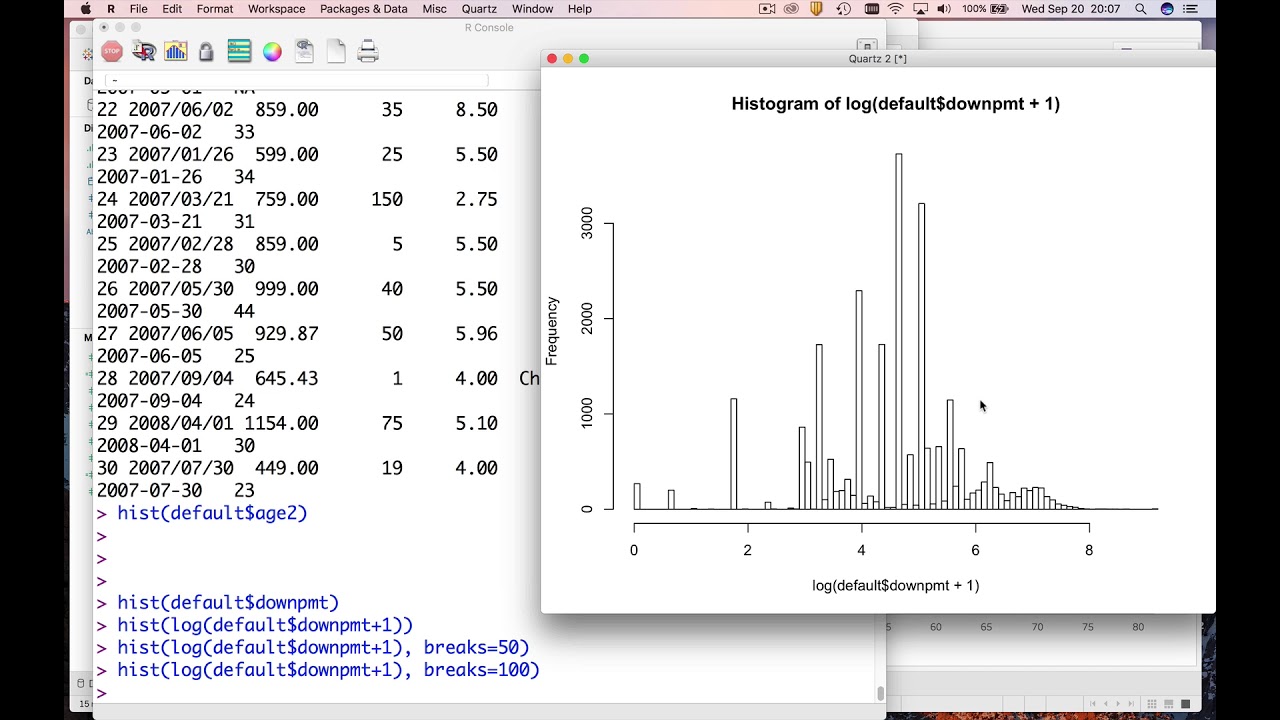This screenshot has width=1280, height=720.
Task: Click the histogram title in Quartz window
Action: [895, 103]
